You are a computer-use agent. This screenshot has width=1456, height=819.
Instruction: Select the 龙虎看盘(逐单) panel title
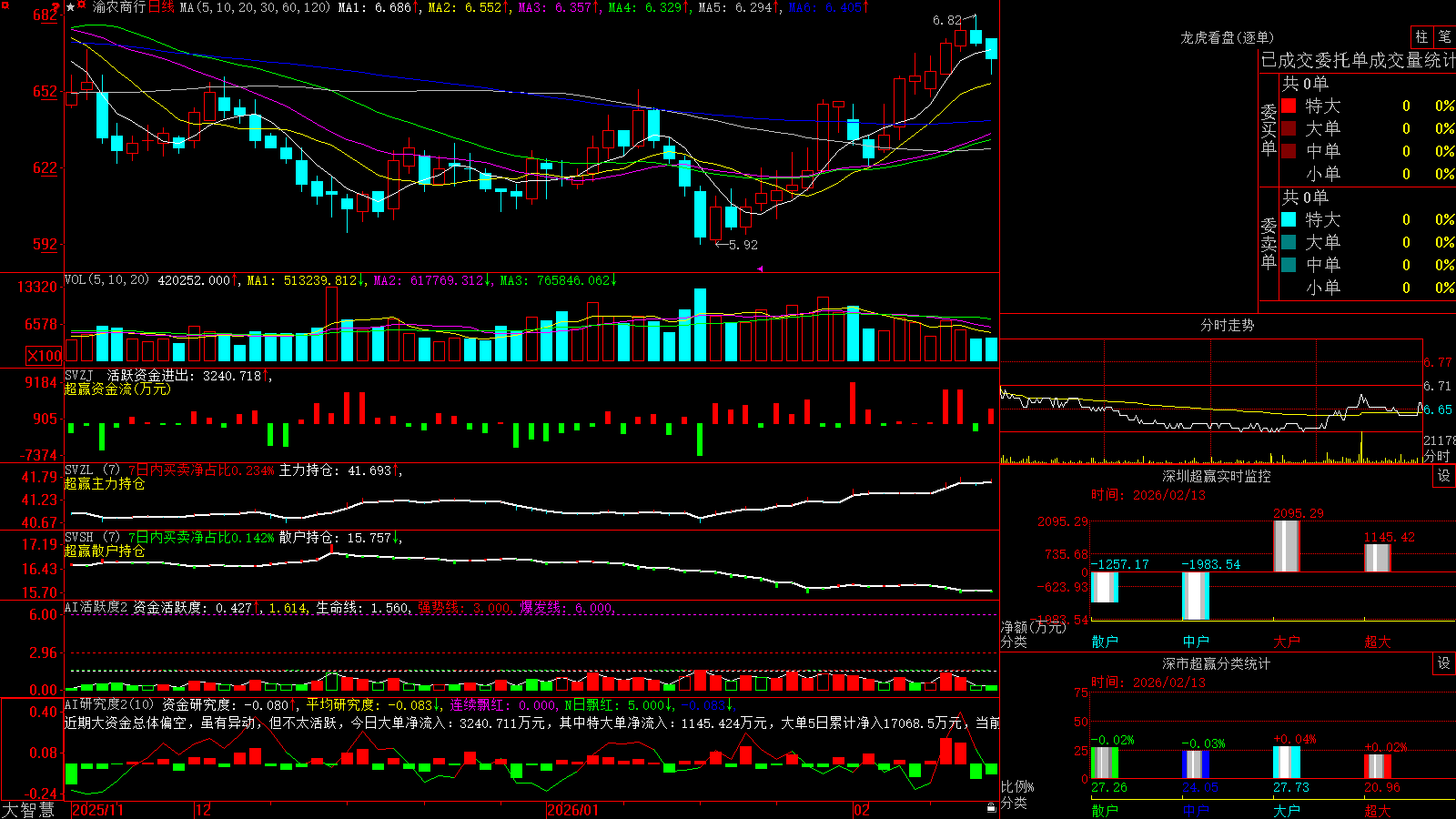point(1227,37)
